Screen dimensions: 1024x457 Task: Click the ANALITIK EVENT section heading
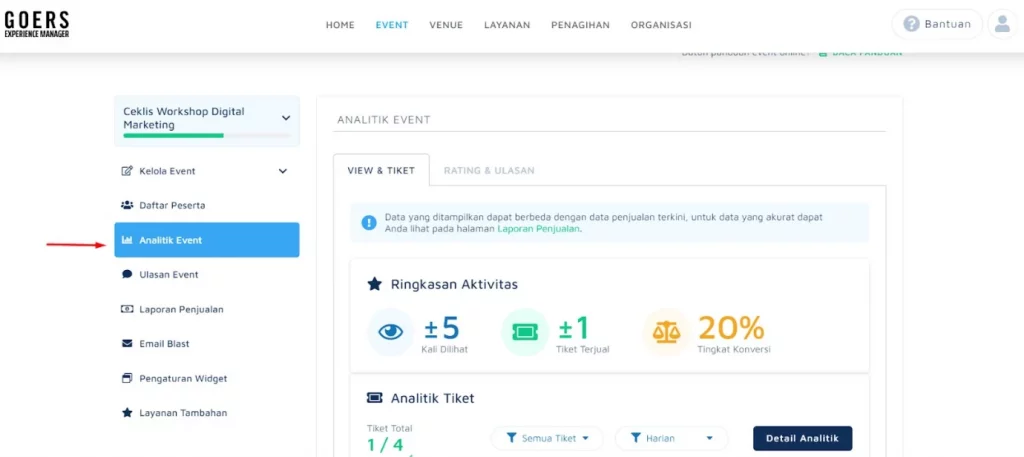pyautogui.click(x=384, y=119)
